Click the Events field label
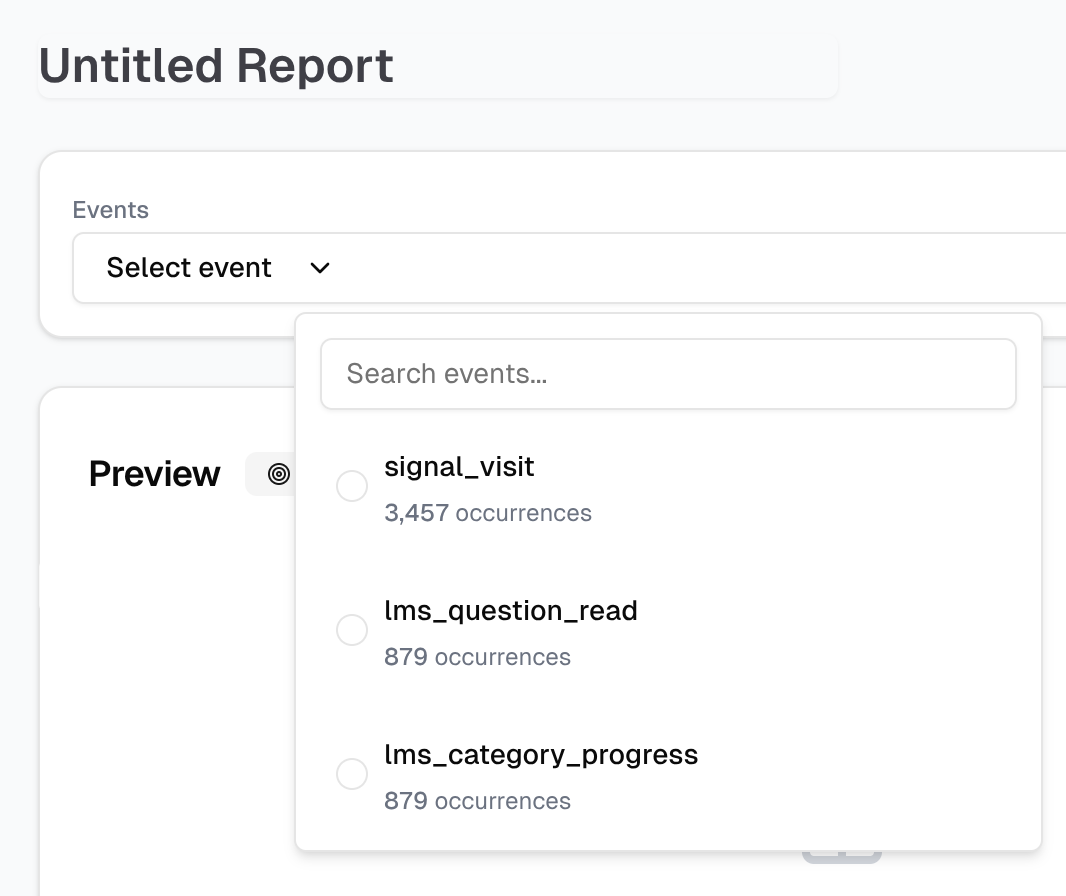The image size is (1066, 896). click(x=110, y=210)
